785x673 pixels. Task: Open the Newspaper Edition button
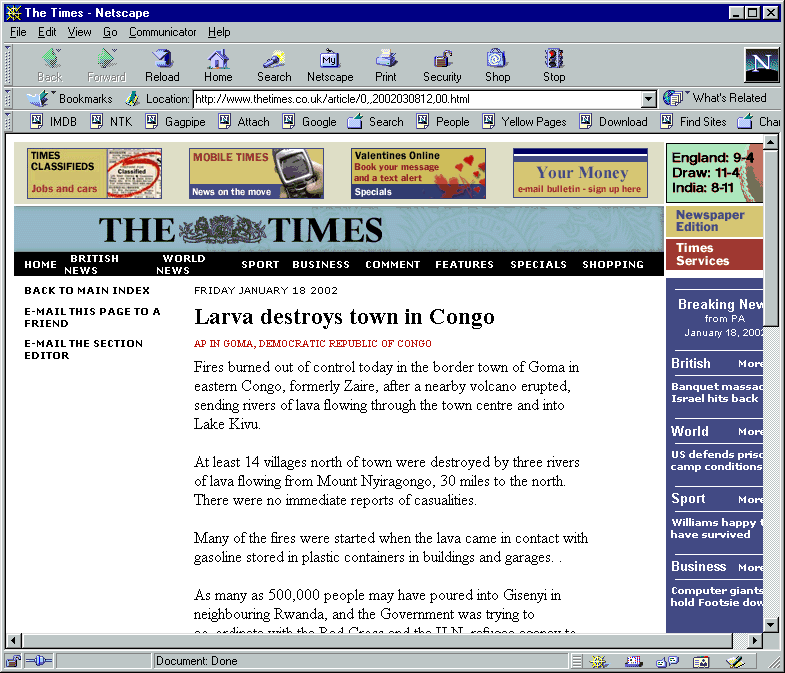[714, 221]
